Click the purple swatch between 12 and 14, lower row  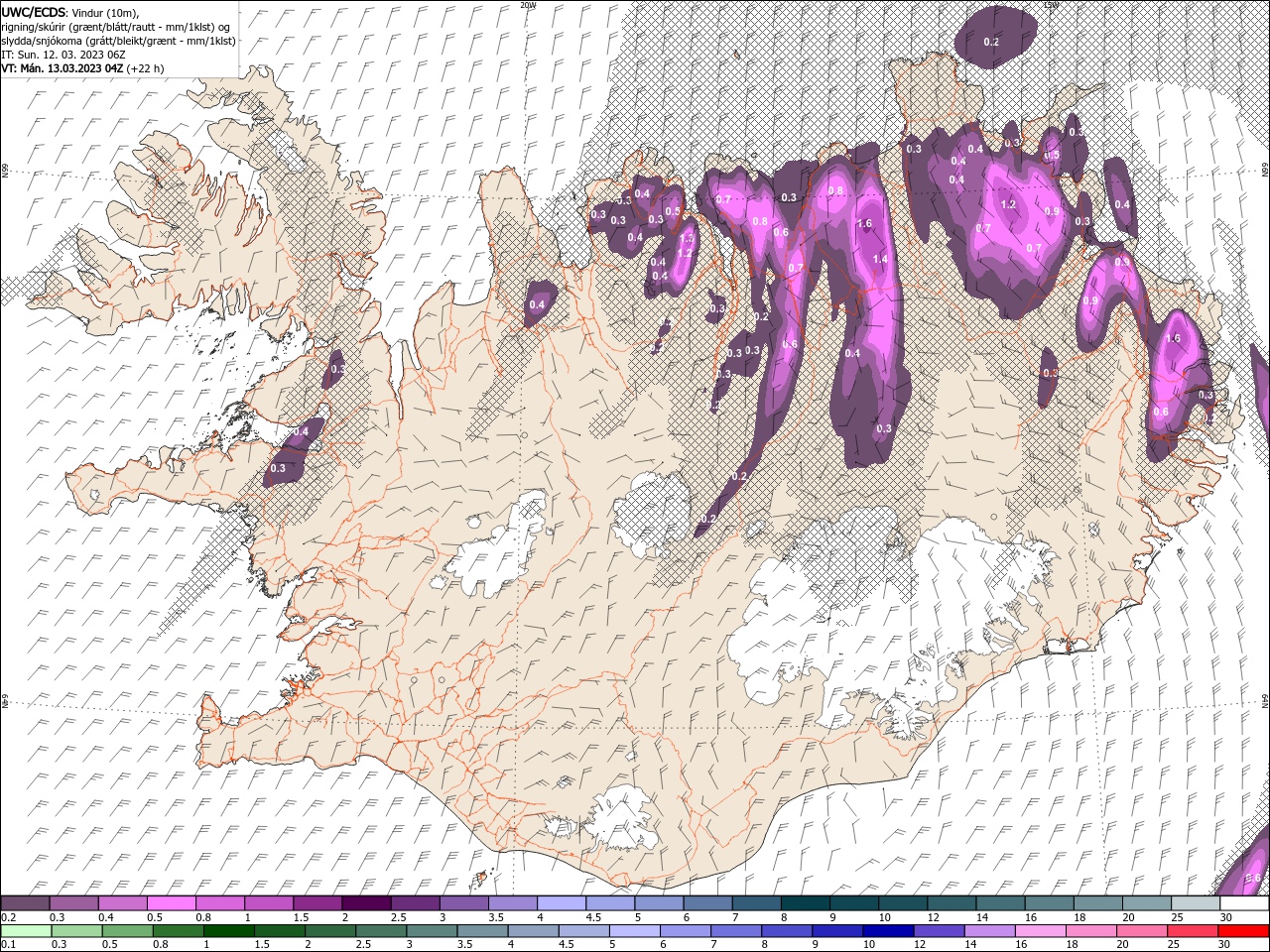point(939,931)
